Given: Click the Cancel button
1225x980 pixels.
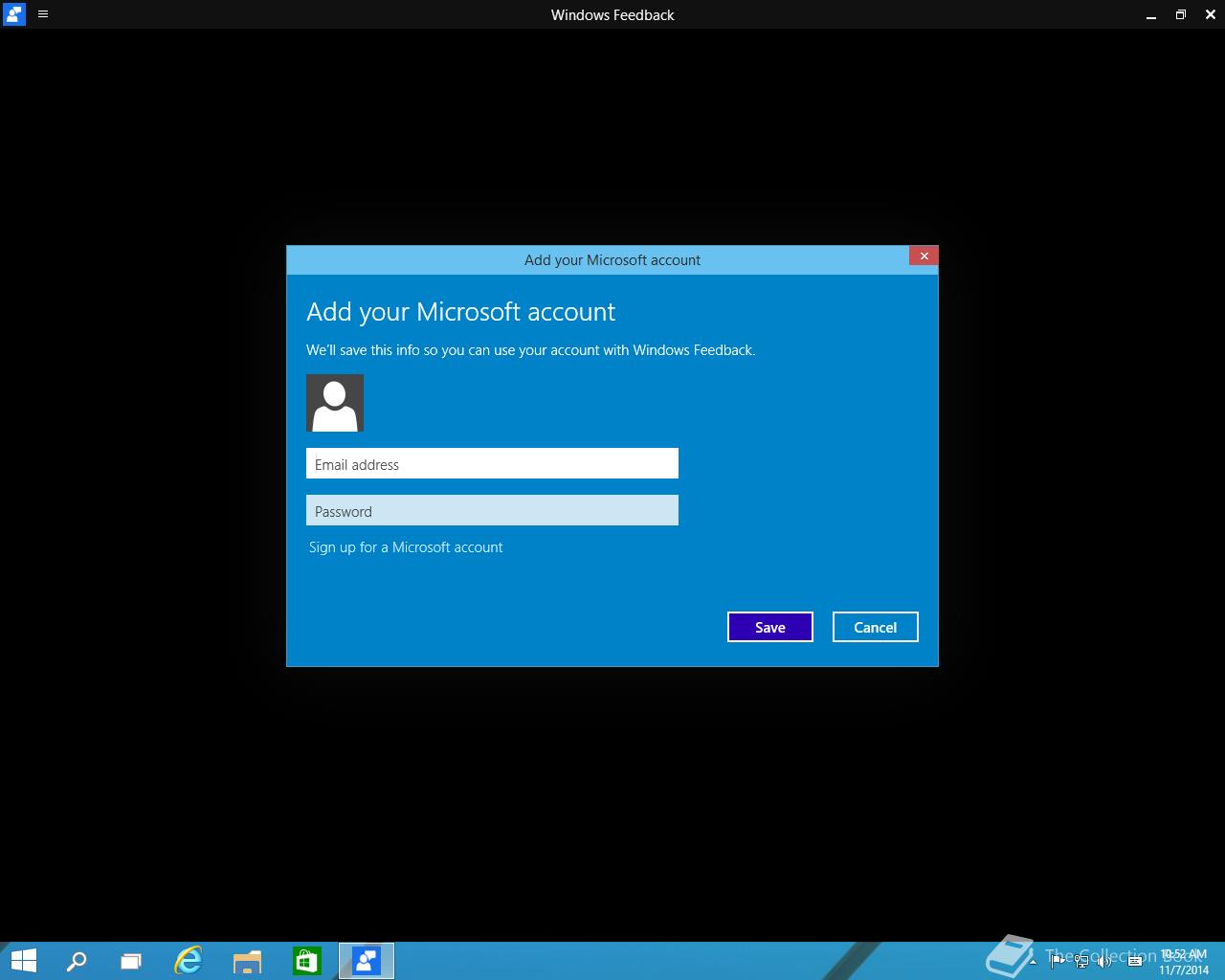Looking at the screenshot, I should point(876,627).
